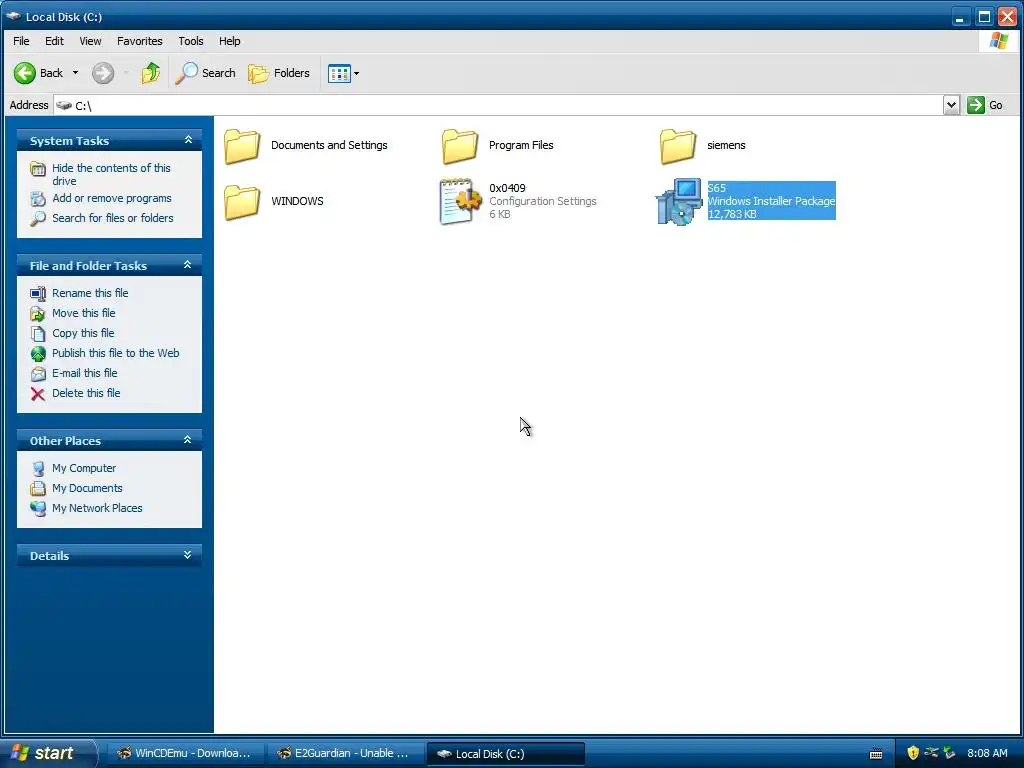This screenshot has height=768, width=1024.
Task: Click Delete this file link
Action: (86, 393)
